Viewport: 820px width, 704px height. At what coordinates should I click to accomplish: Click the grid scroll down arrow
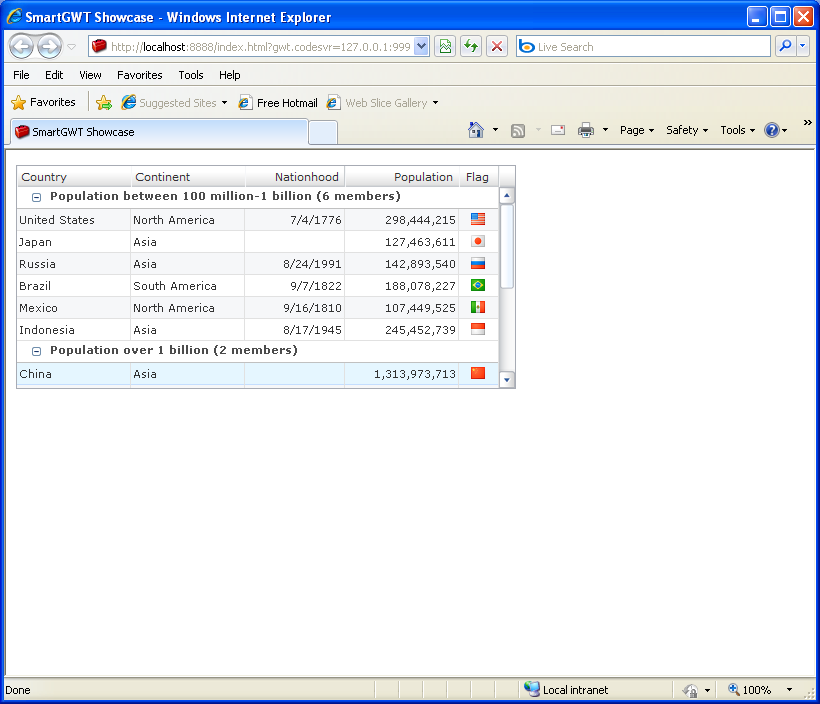pos(507,380)
